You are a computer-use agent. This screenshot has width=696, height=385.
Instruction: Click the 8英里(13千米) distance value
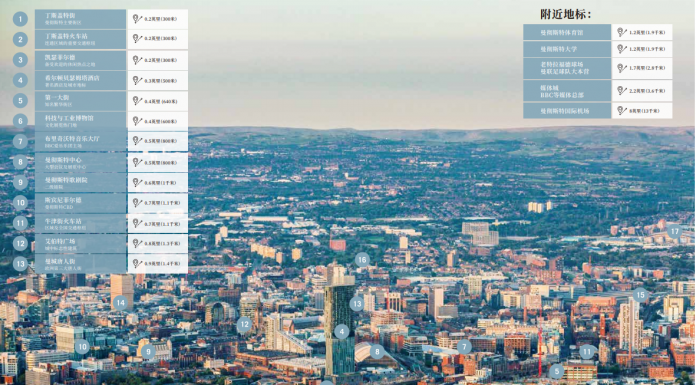point(644,111)
